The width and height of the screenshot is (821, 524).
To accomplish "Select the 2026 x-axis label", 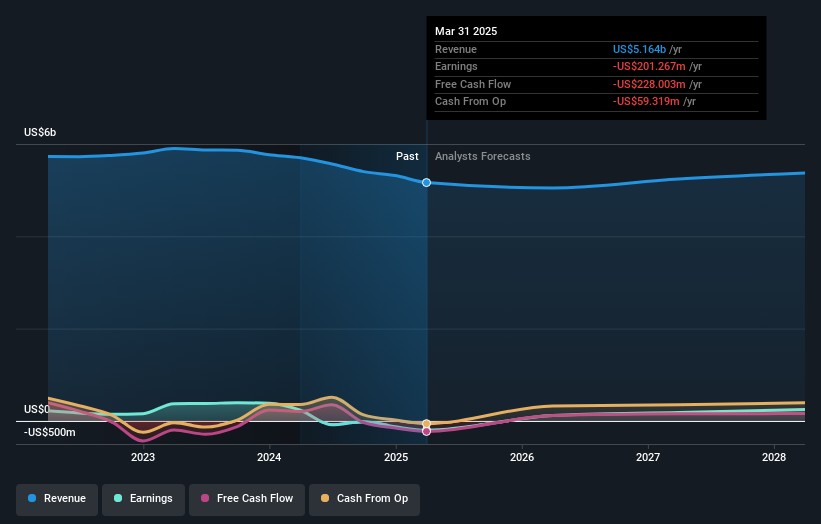I will coord(521,458).
